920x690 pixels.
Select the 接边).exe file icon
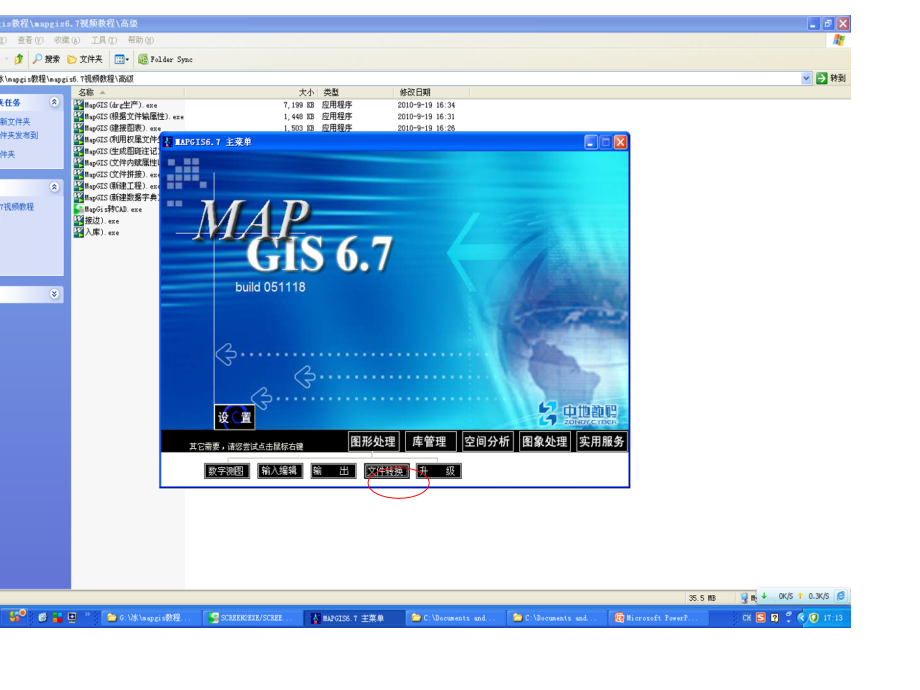click(x=79, y=221)
